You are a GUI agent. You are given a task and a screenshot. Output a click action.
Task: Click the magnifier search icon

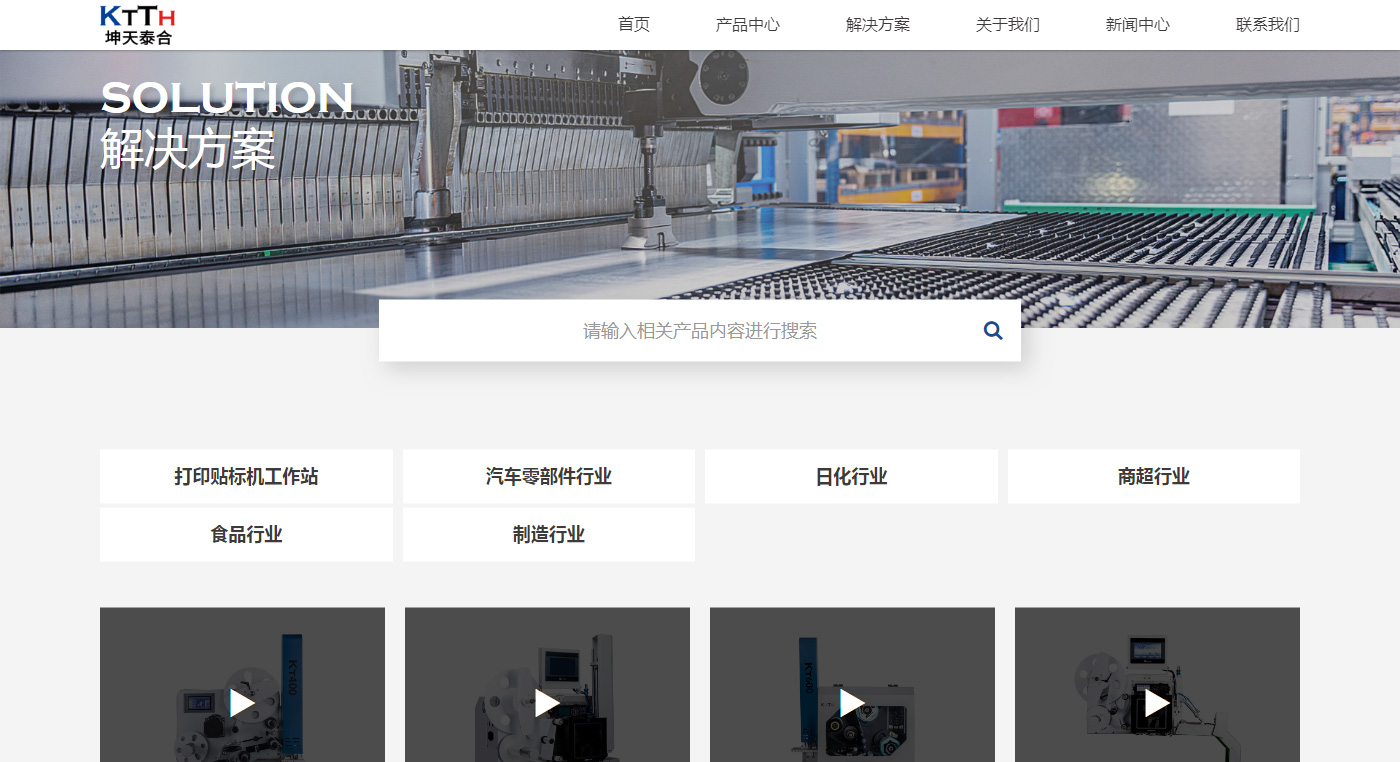[x=992, y=330]
